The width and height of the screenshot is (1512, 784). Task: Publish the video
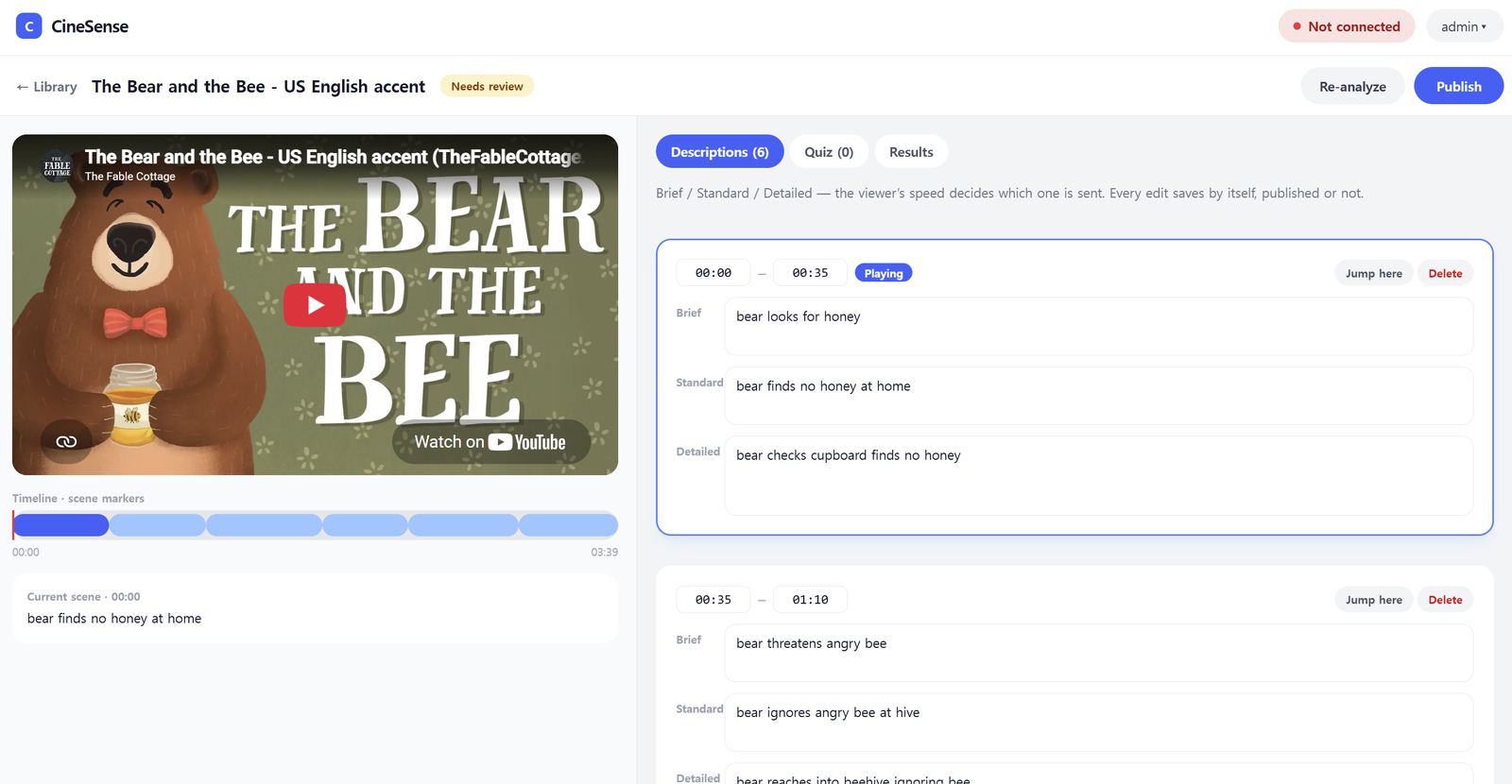[x=1458, y=86]
